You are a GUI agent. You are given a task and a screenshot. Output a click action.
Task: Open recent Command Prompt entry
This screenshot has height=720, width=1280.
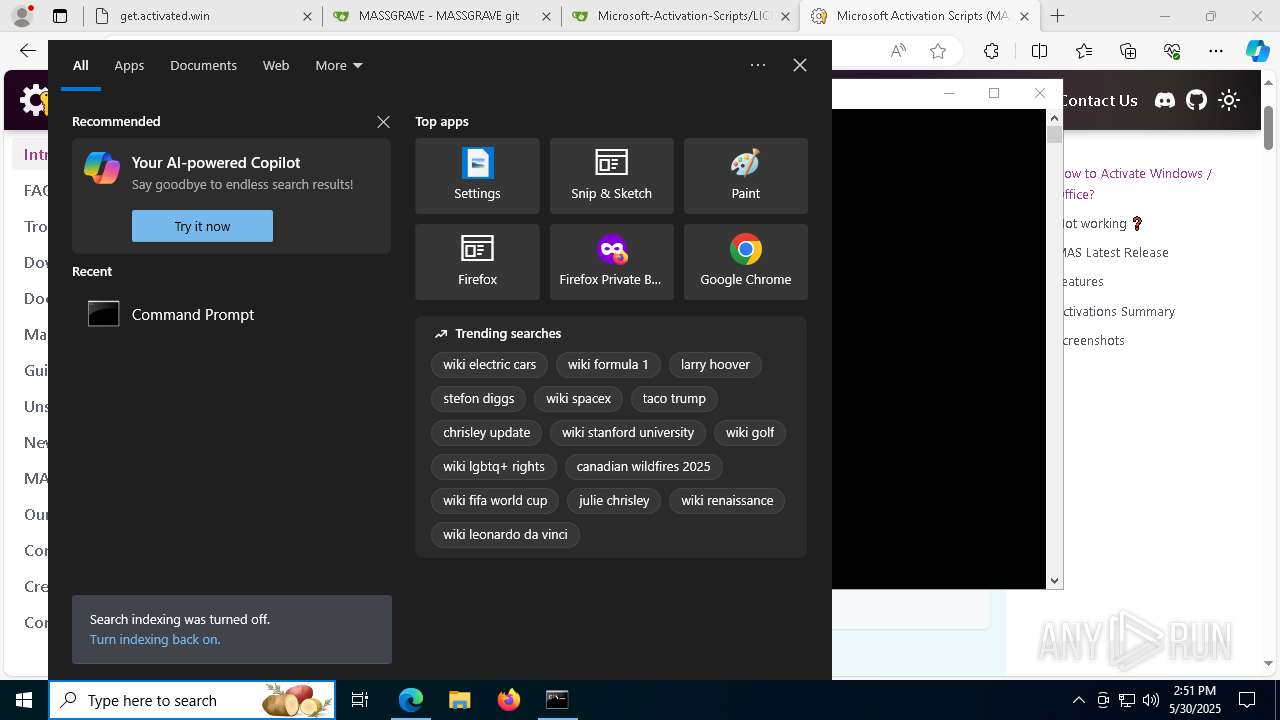tap(231, 314)
